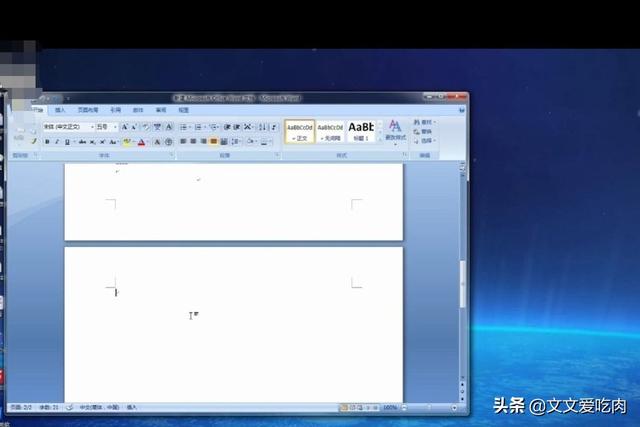Screen dimensions: 640x427
Task: Click the Find button in Editing group
Action: [424, 122]
